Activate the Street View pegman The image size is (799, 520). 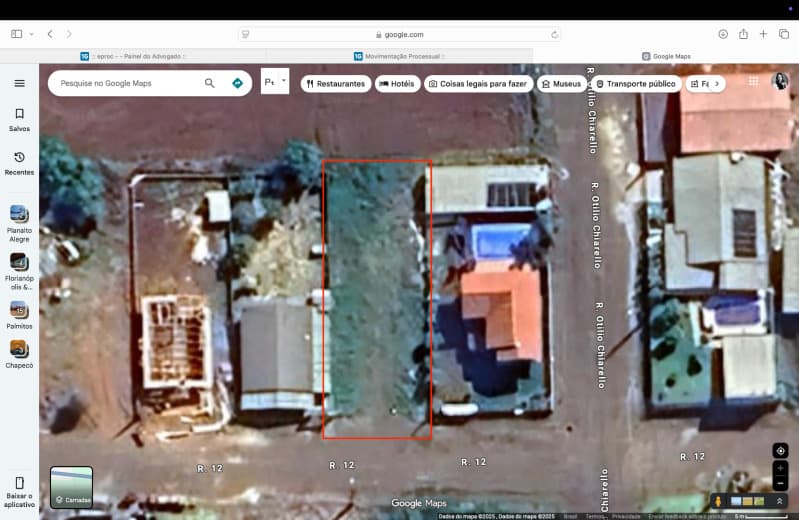pyautogui.click(x=718, y=502)
